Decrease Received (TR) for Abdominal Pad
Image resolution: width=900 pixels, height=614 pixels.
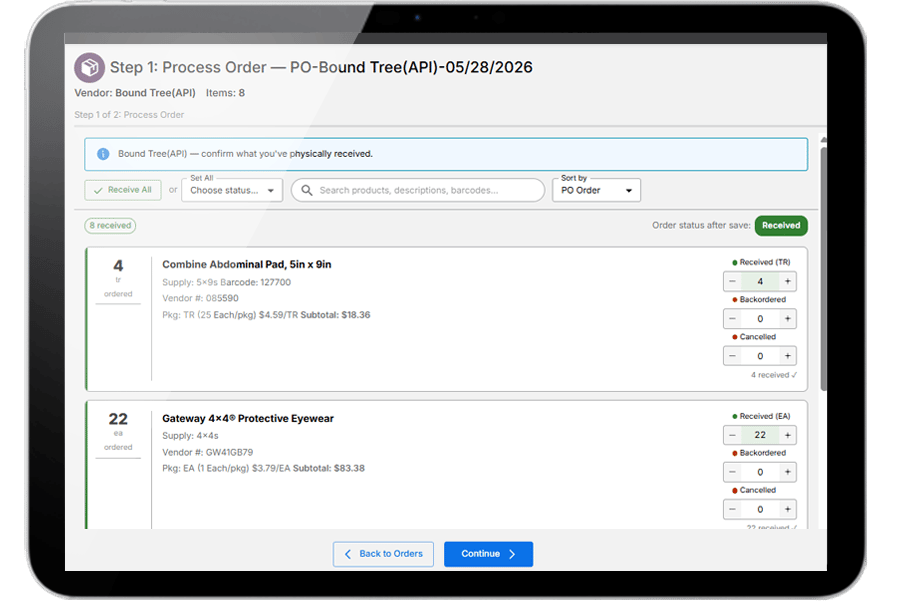tap(732, 281)
